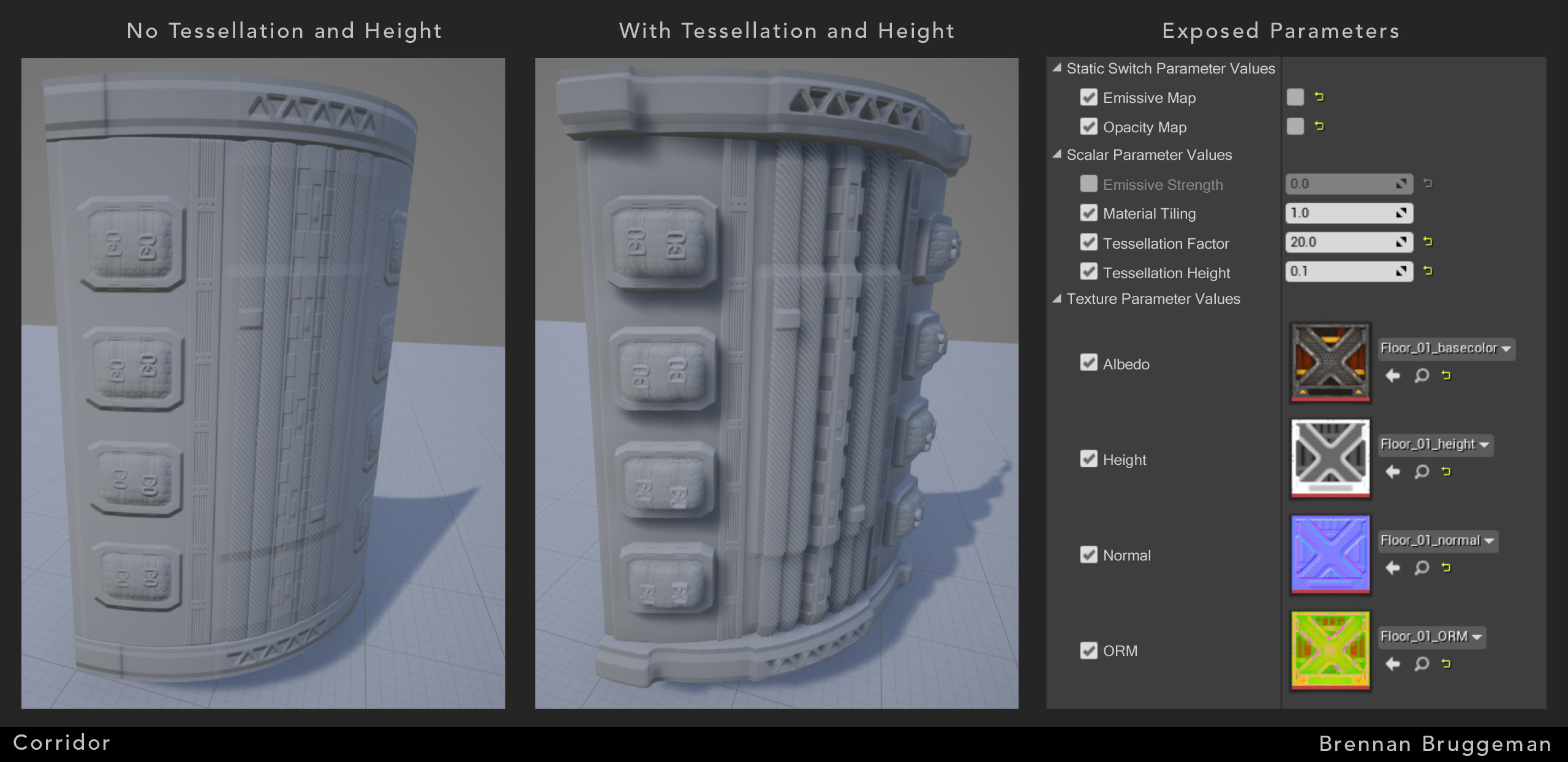Toggle Tessellation Factor override checkbox

[1088, 242]
